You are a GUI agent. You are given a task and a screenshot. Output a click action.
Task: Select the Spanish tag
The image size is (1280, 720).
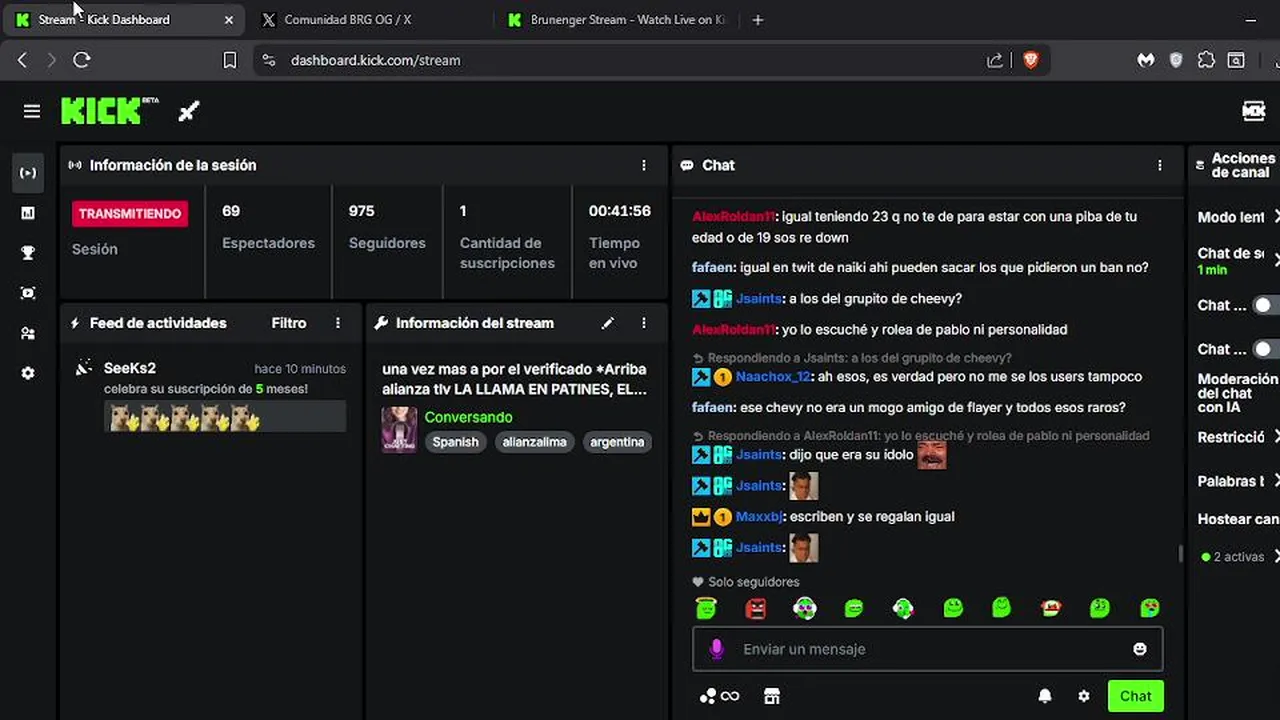pyautogui.click(x=455, y=442)
